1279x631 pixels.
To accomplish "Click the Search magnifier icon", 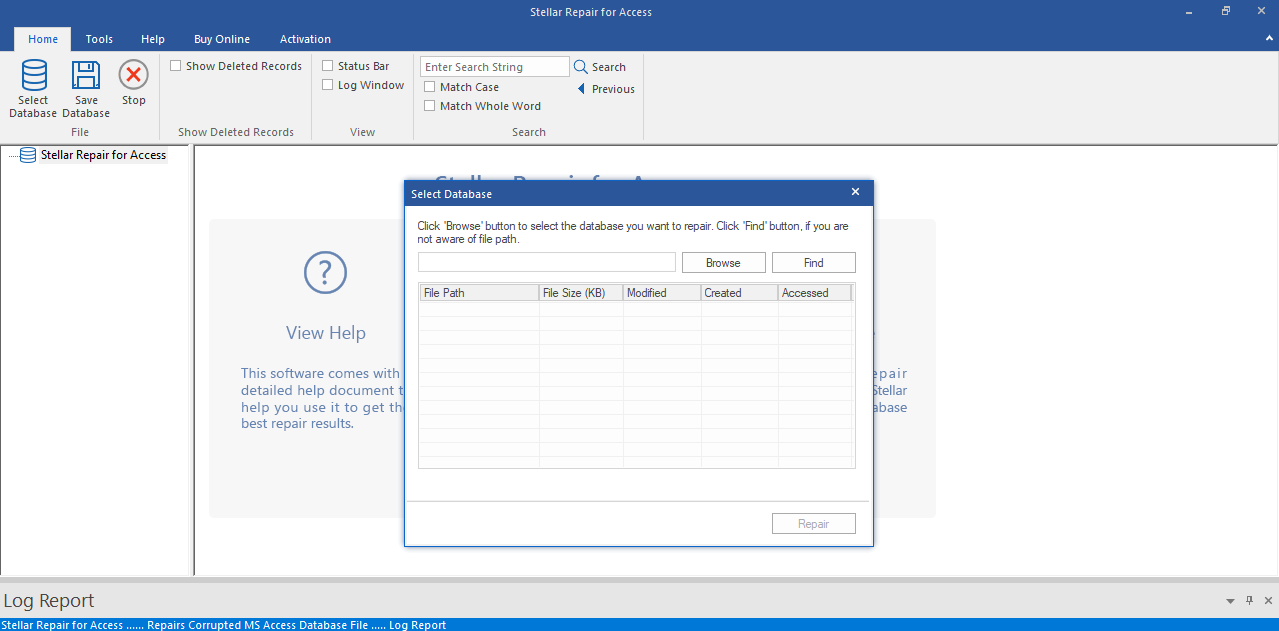I will [580, 67].
